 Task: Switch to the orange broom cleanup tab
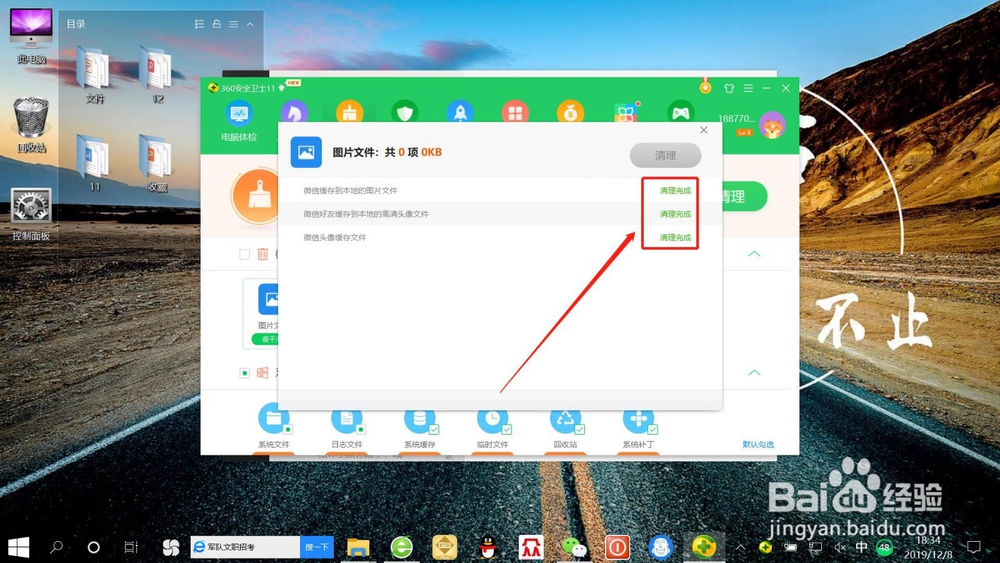click(x=349, y=112)
